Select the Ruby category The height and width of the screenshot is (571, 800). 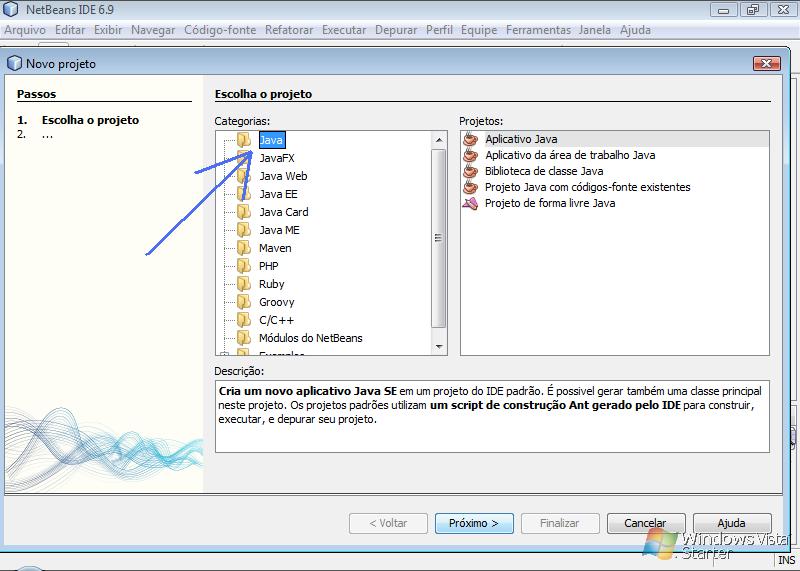271,284
